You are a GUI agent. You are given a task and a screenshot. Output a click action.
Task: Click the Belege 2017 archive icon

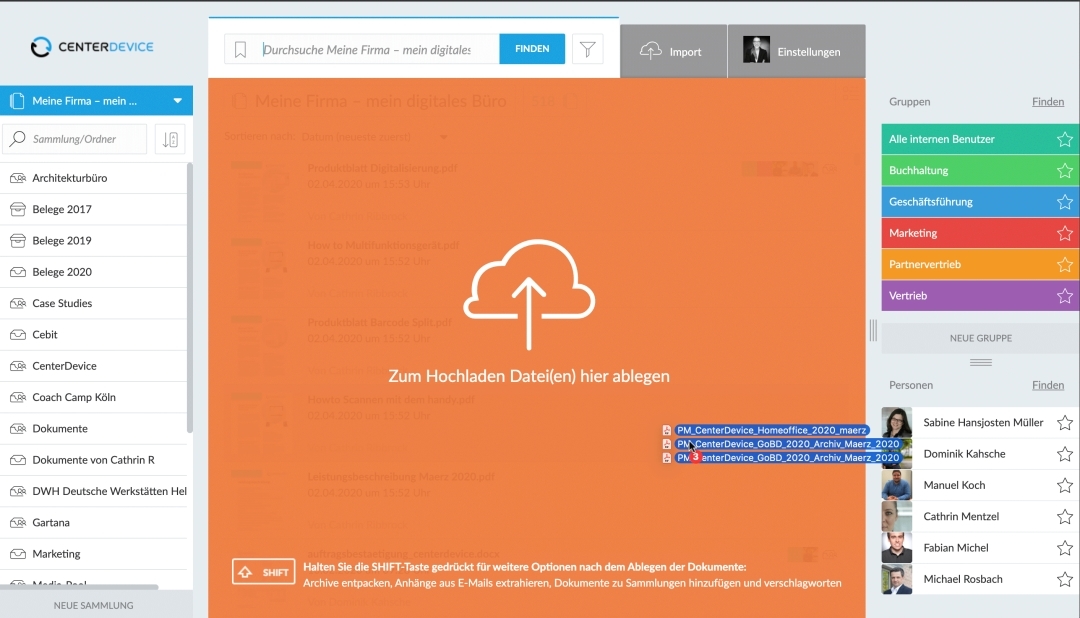coord(18,209)
